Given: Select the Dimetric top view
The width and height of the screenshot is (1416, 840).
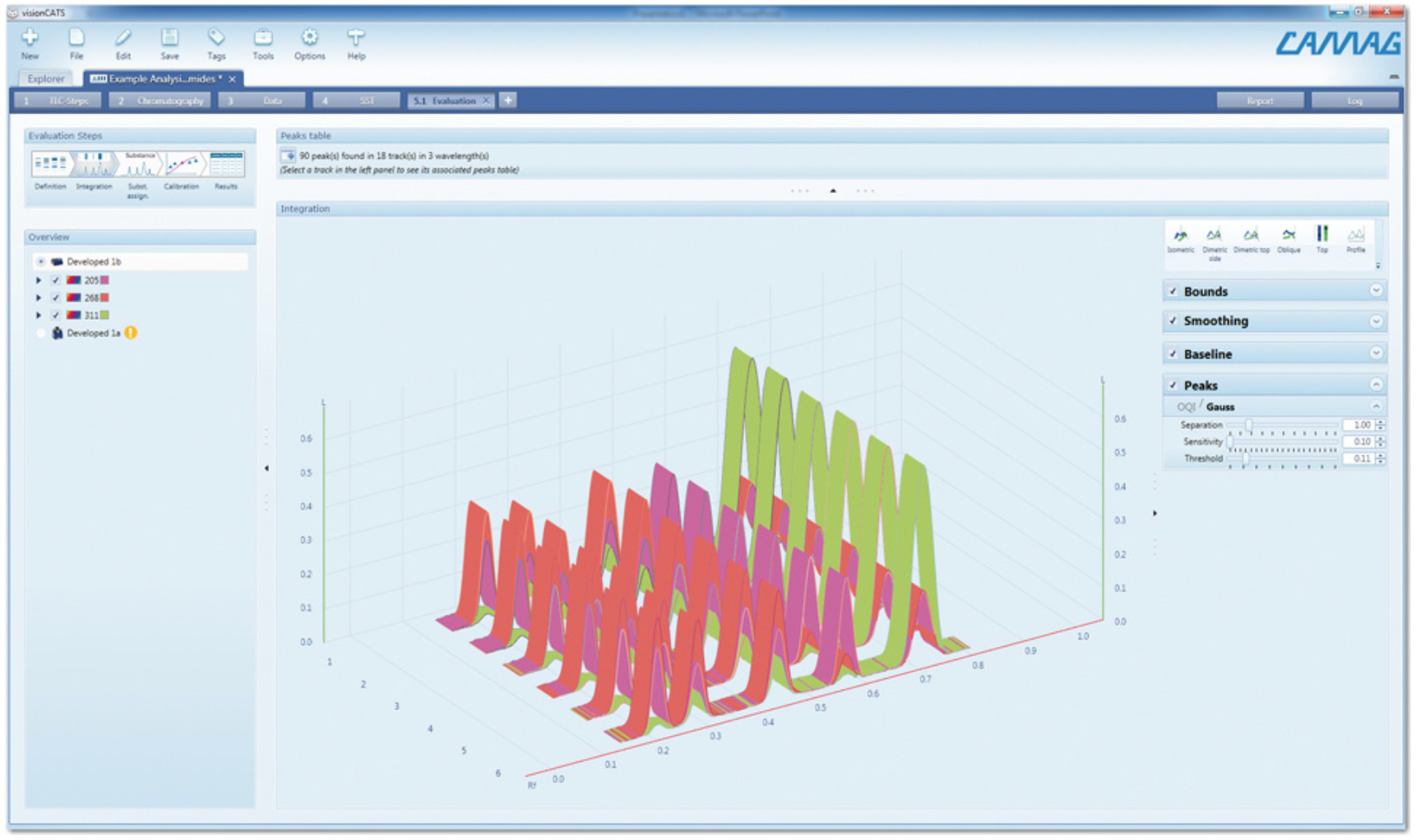Looking at the screenshot, I should (x=1250, y=237).
